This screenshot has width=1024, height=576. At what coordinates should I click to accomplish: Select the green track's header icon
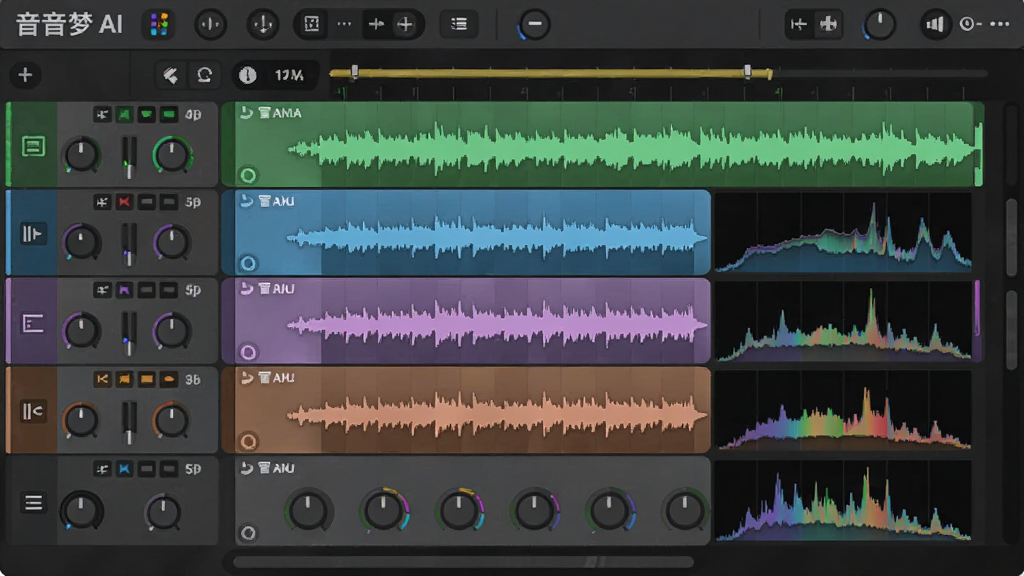pyautogui.click(x=33, y=146)
